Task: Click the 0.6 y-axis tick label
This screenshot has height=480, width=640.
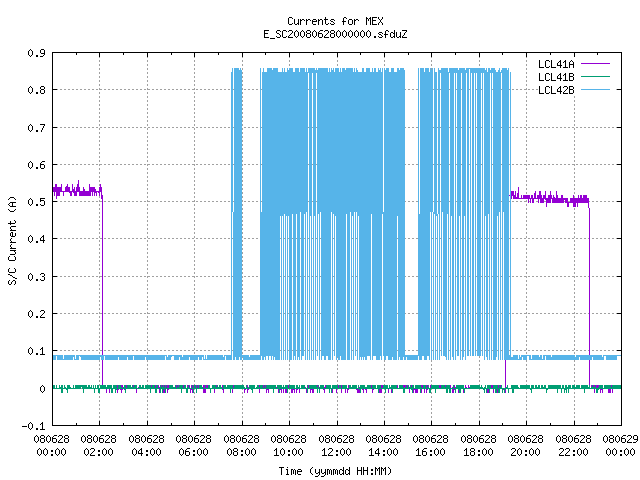Action: pyautogui.click(x=36, y=165)
